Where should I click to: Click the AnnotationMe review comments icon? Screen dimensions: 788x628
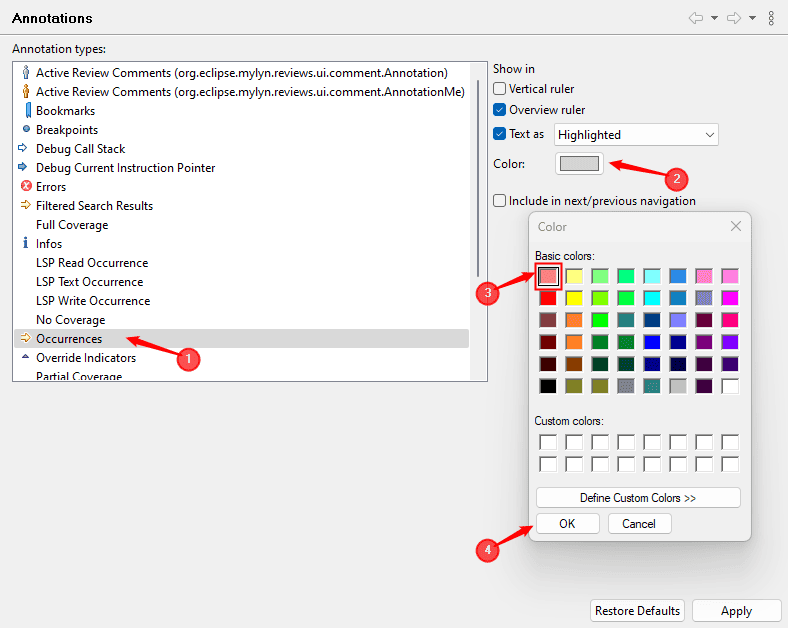[26, 91]
